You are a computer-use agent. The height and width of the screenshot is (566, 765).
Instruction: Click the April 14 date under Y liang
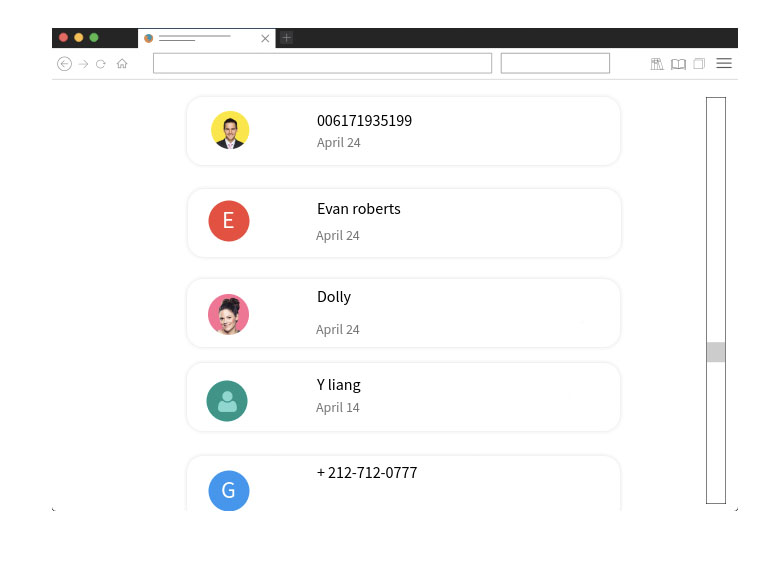(x=338, y=407)
